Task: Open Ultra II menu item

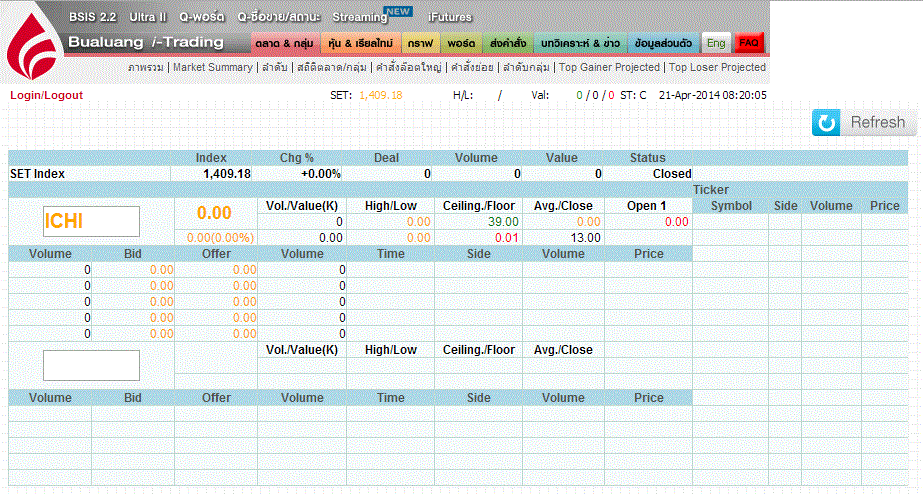Action: (x=148, y=16)
